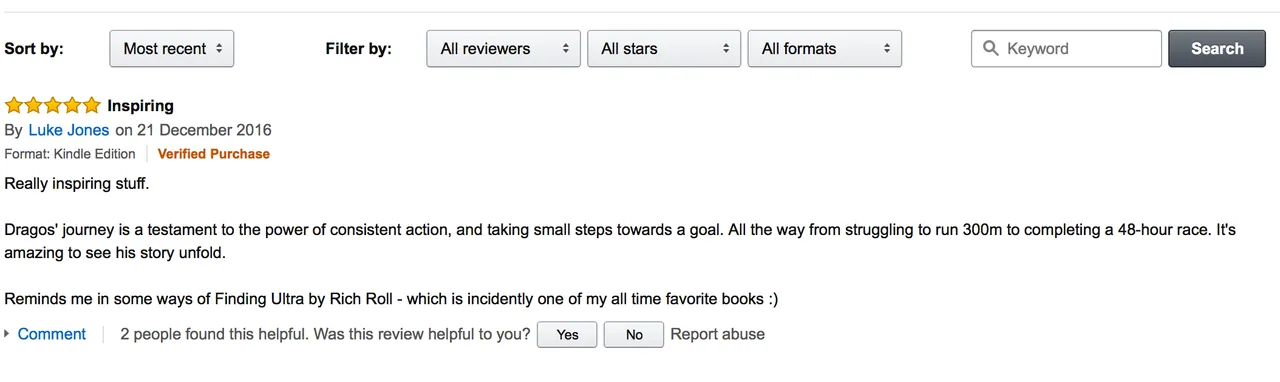
Task: Mark review helpful with Yes
Action: coord(567,334)
